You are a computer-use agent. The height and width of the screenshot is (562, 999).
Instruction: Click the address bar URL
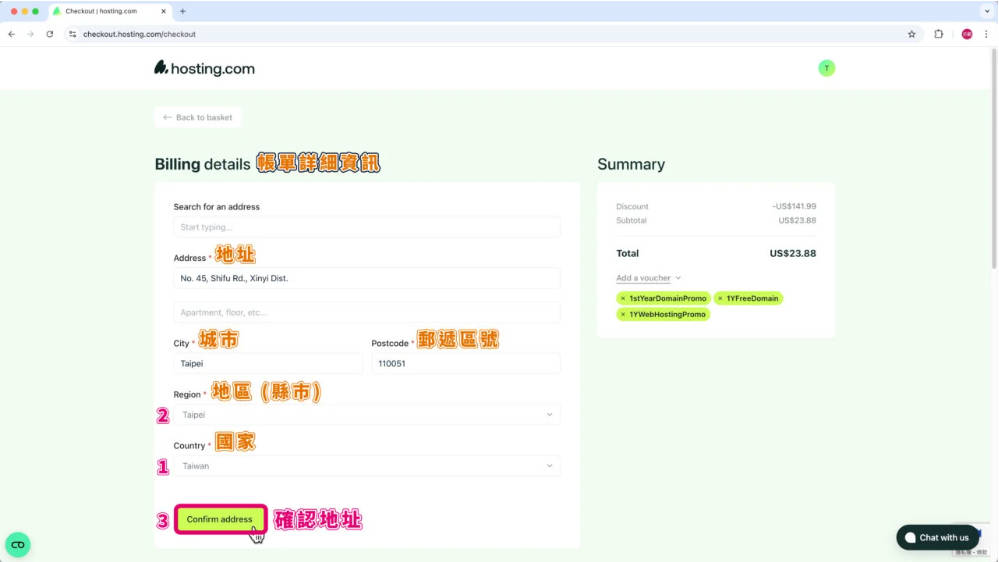(140, 34)
